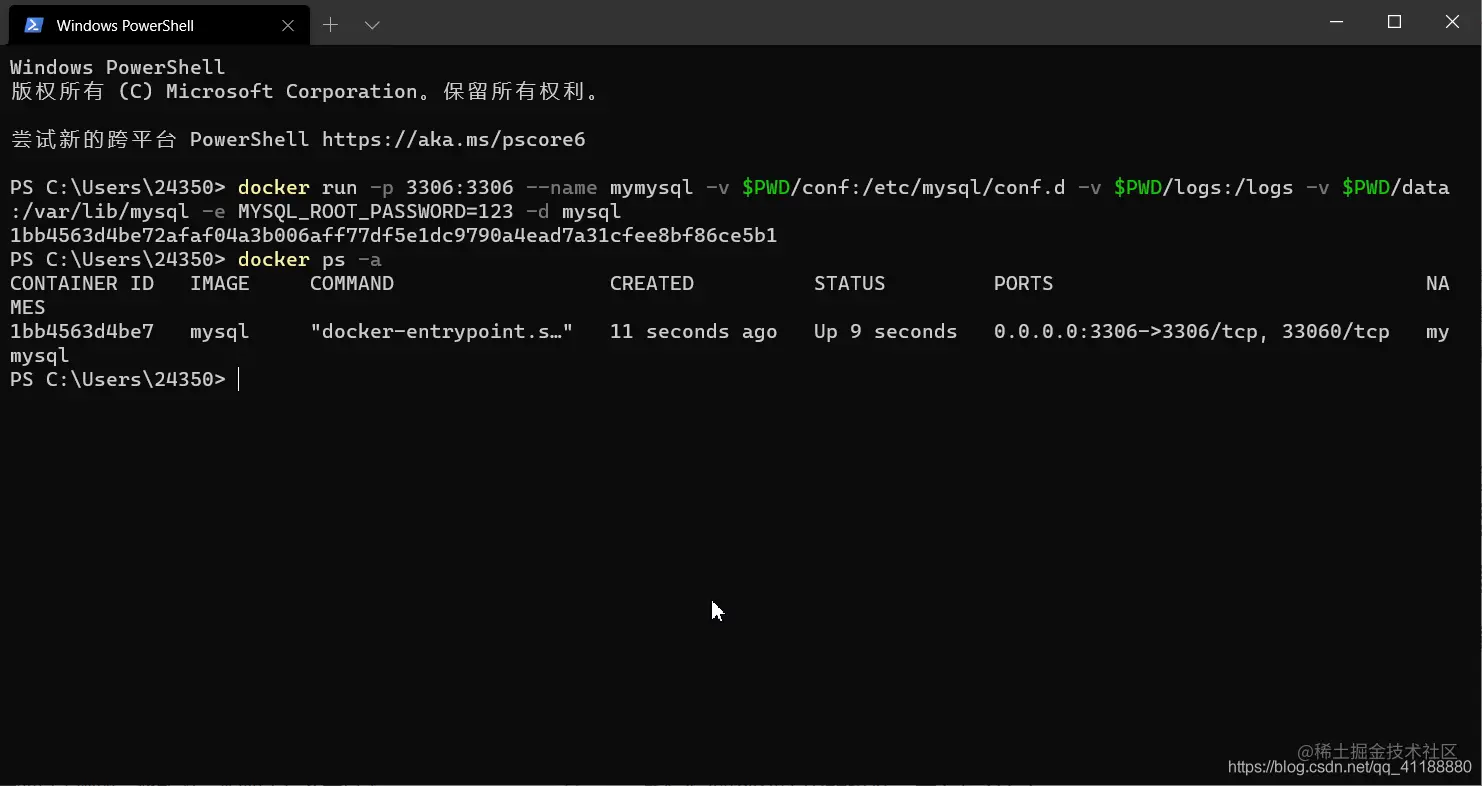Click MYSQL_ROOT_PASSWORD=123 in the run command
1482x786 pixels.
(376, 212)
